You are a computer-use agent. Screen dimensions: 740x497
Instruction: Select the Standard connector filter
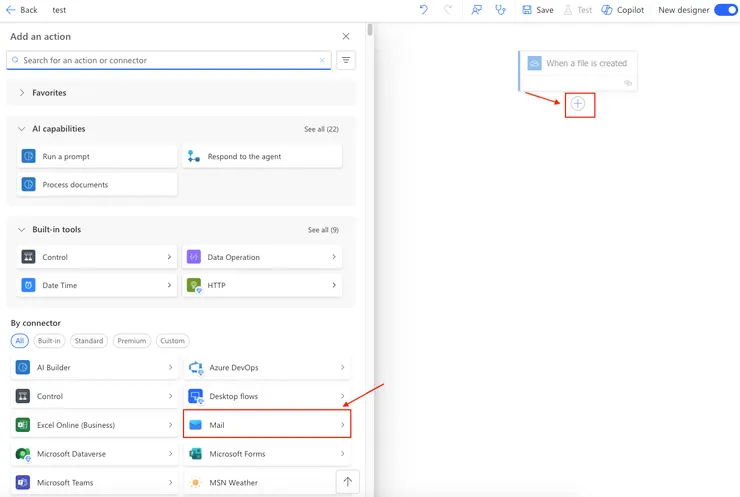tap(89, 341)
